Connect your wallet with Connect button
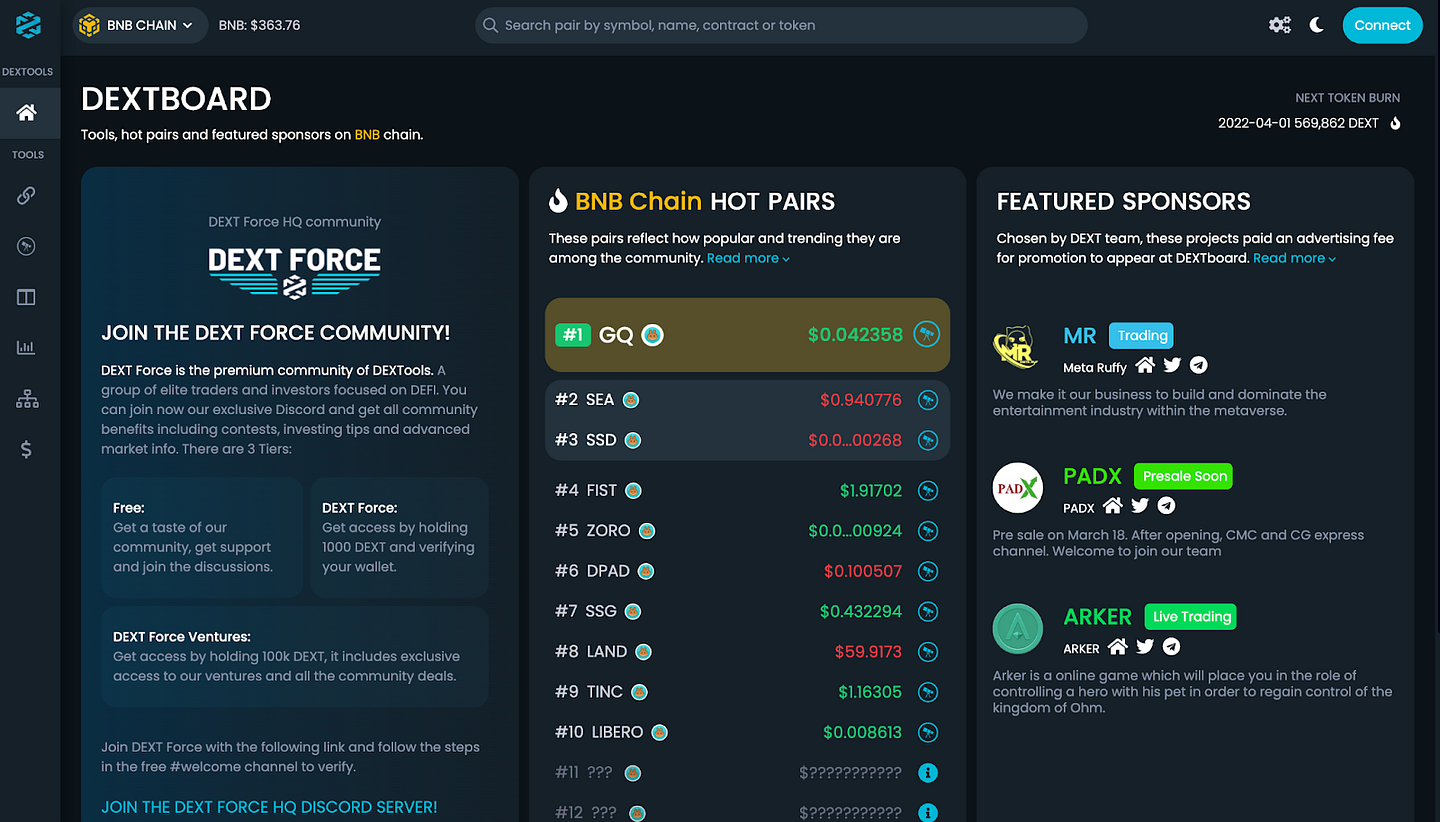This screenshot has width=1440, height=822. click(1382, 25)
